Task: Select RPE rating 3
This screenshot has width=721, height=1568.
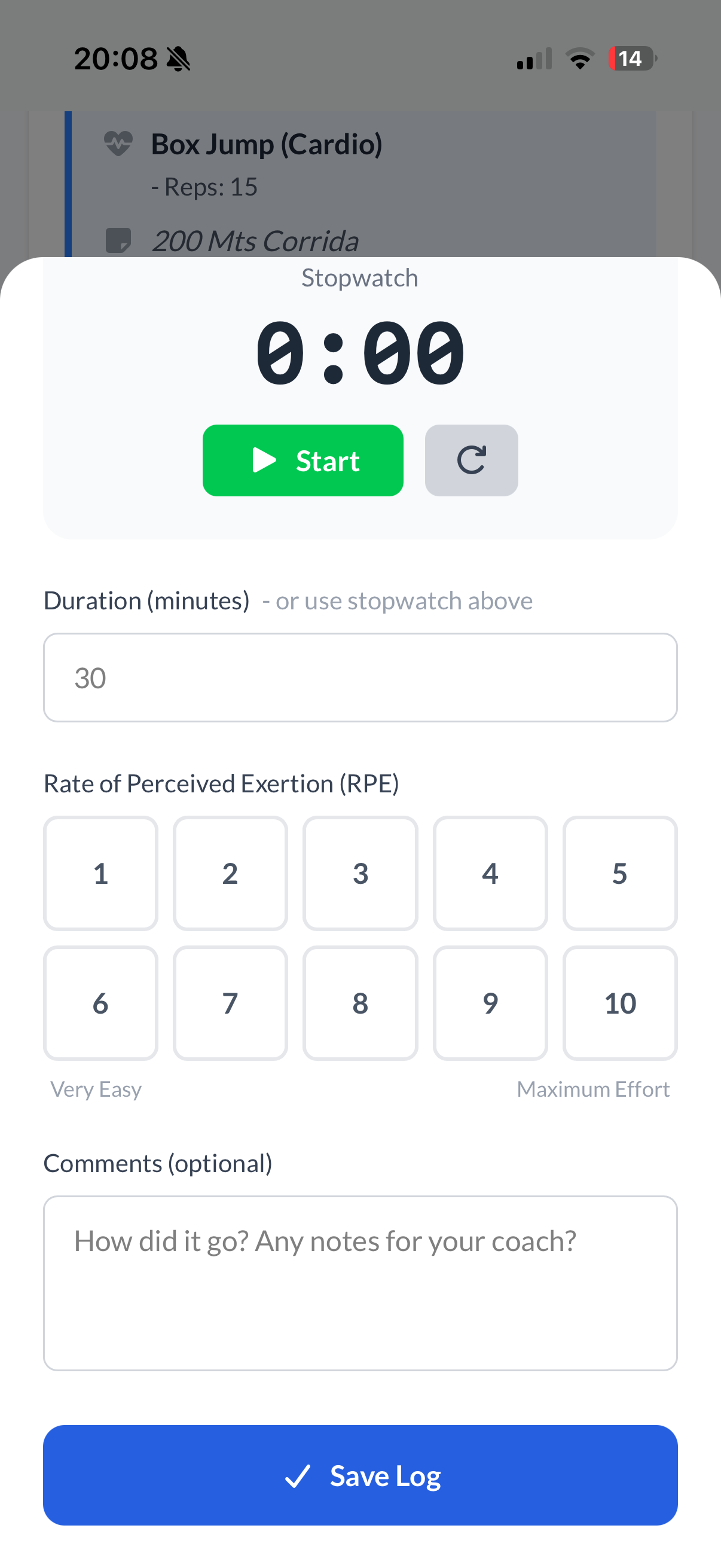Action: 360,873
